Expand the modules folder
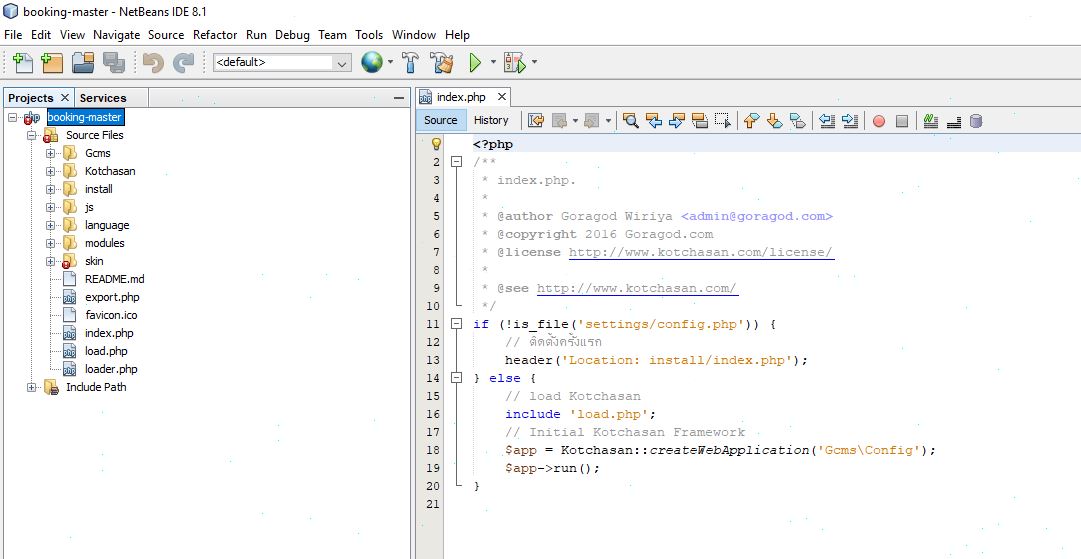Viewport: 1081px width, 559px height. point(50,243)
